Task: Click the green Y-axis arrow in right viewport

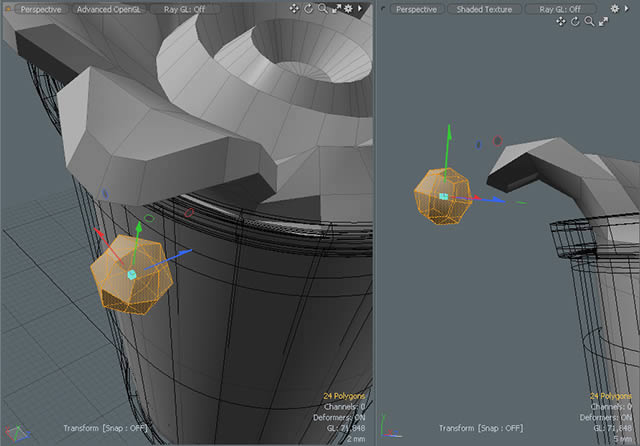Action: click(x=449, y=135)
